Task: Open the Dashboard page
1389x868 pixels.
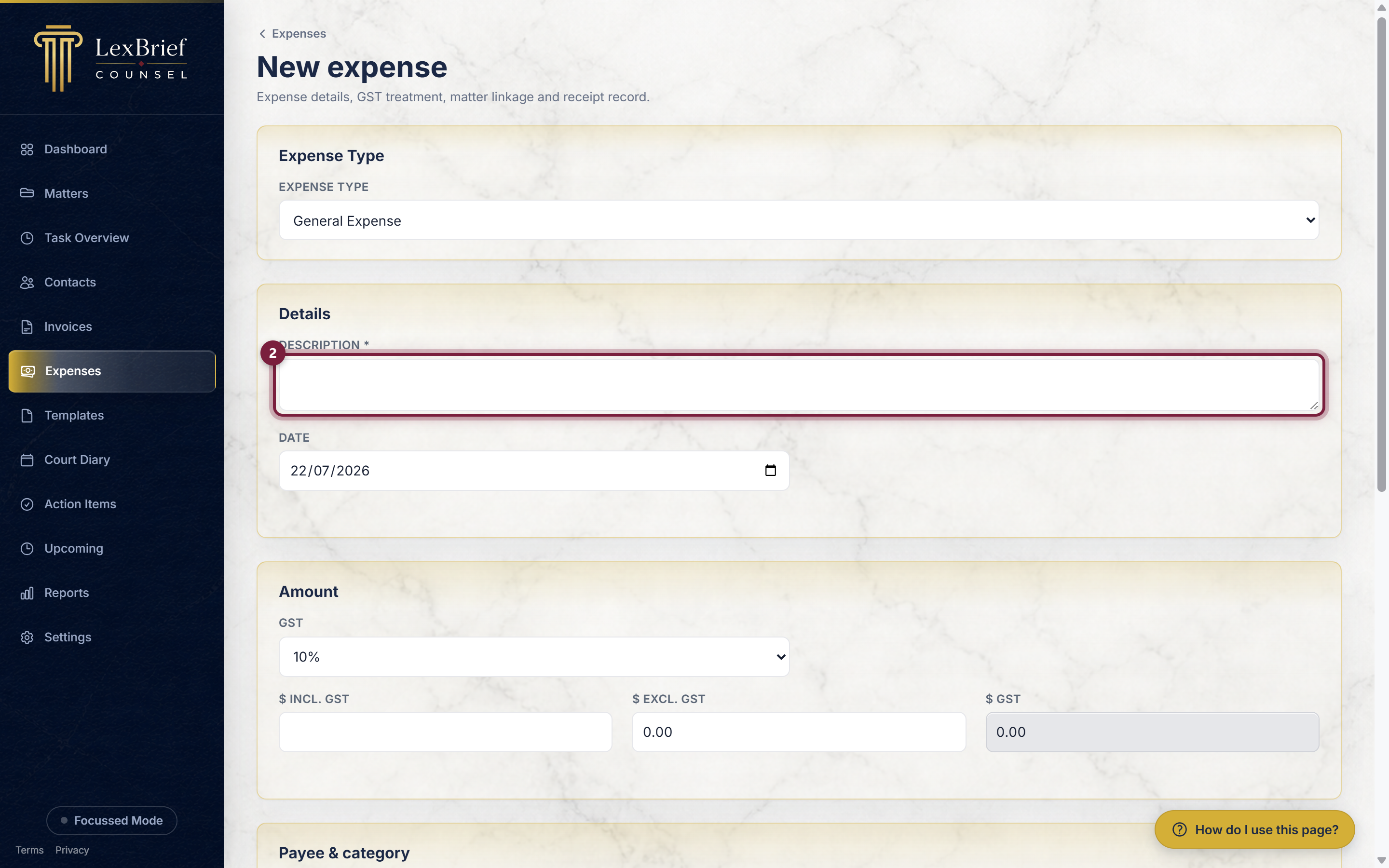Action: [x=112, y=149]
